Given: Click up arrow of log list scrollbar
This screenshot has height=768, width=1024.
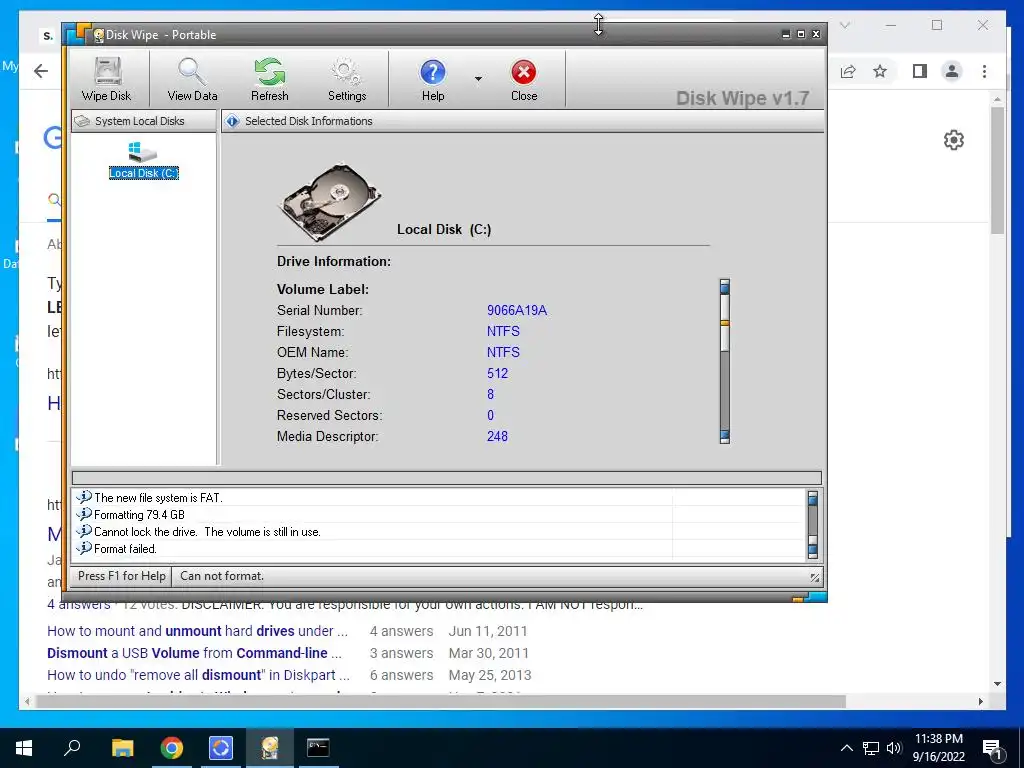Looking at the screenshot, I should (812, 499).
